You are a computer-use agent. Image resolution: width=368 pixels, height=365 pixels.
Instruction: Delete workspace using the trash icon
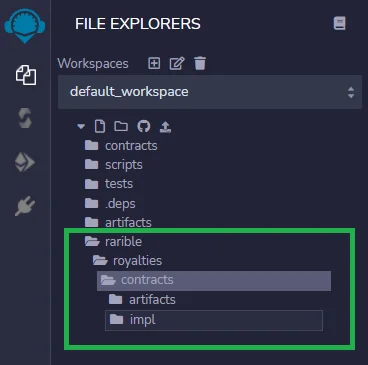(200, 63)
